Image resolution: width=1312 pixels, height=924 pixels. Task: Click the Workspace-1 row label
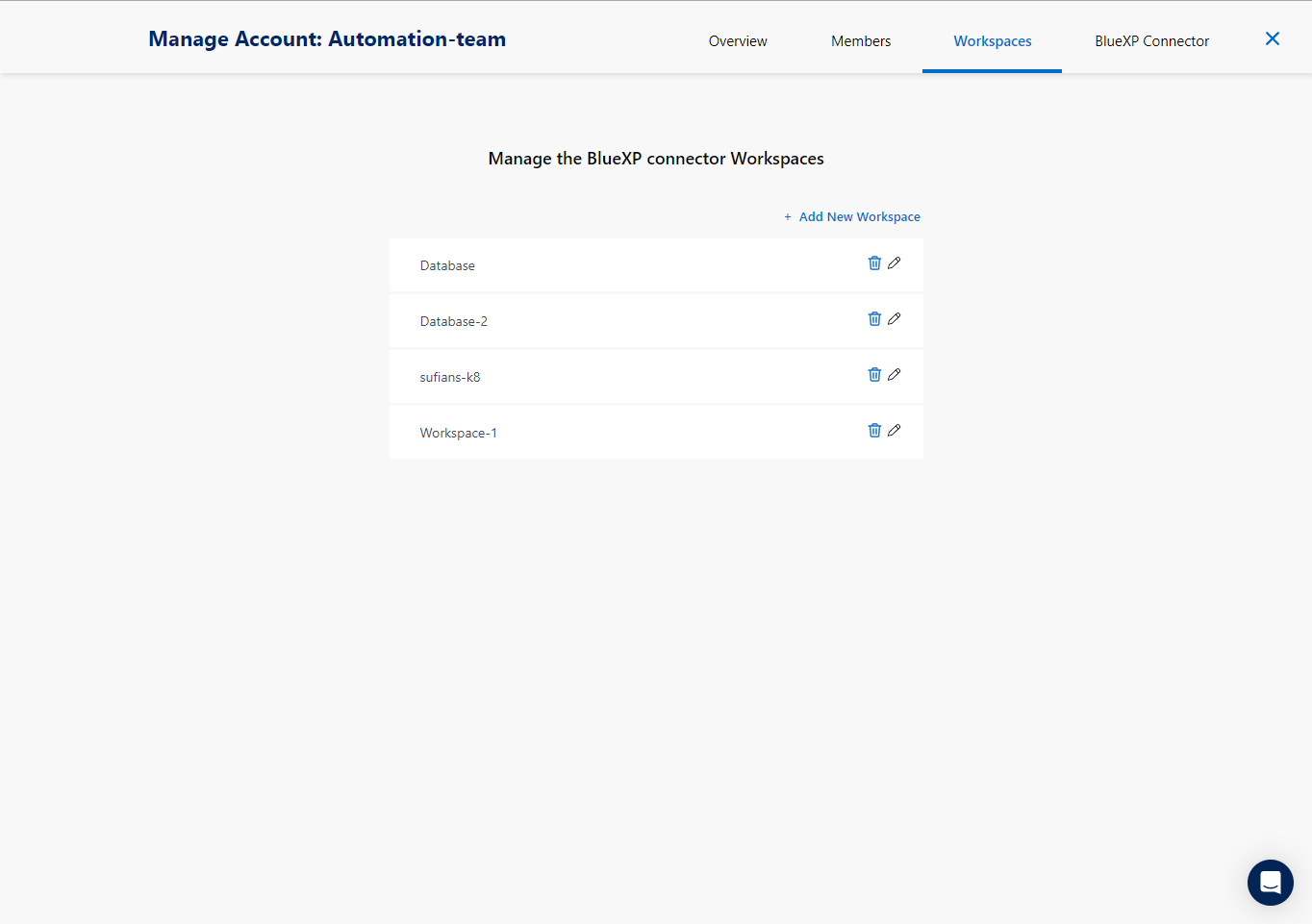pyautogui.click(x=459, y=434)
